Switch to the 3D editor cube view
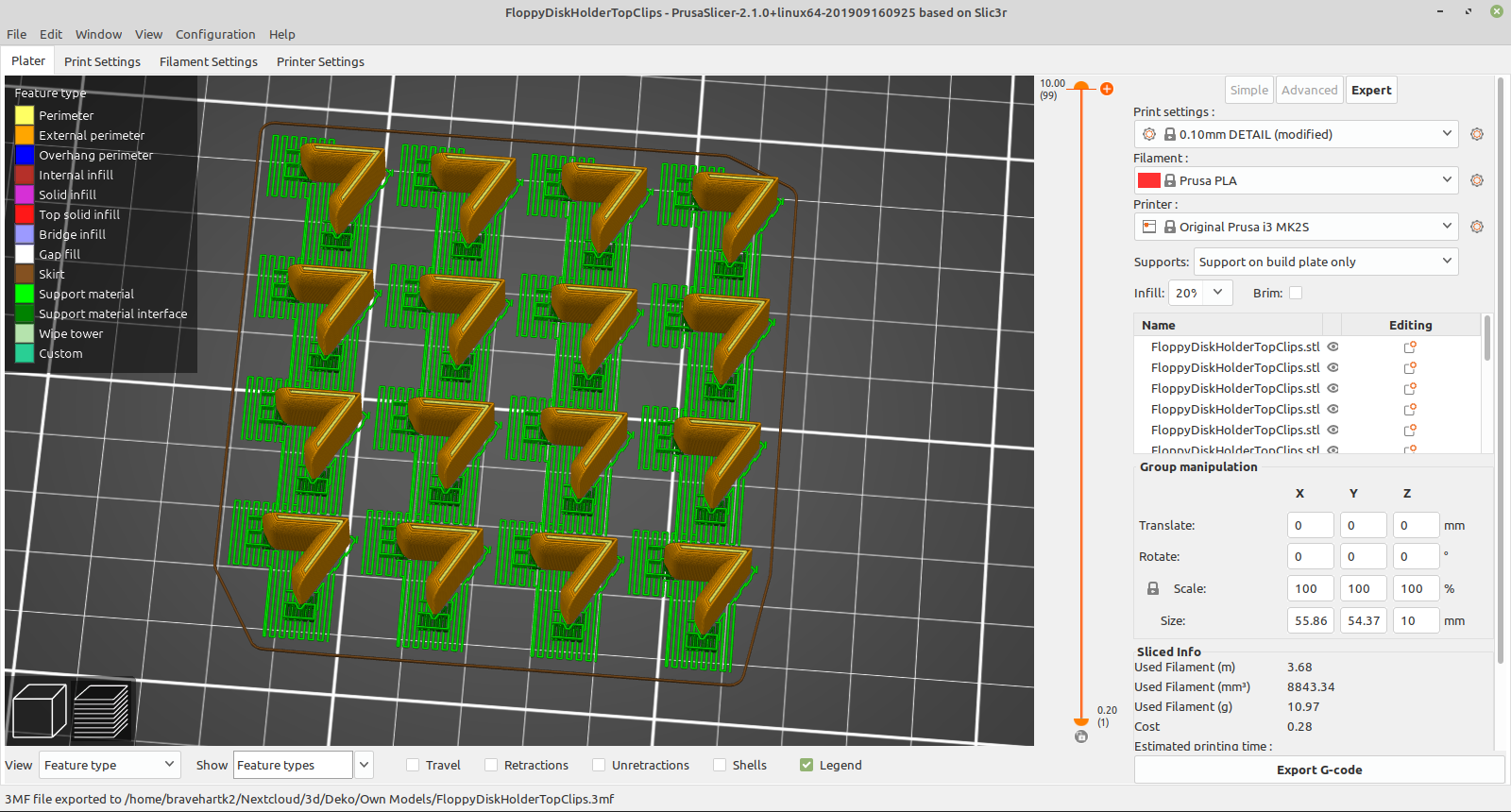This screenshot has height=812, width=1511. click(40, 710)
